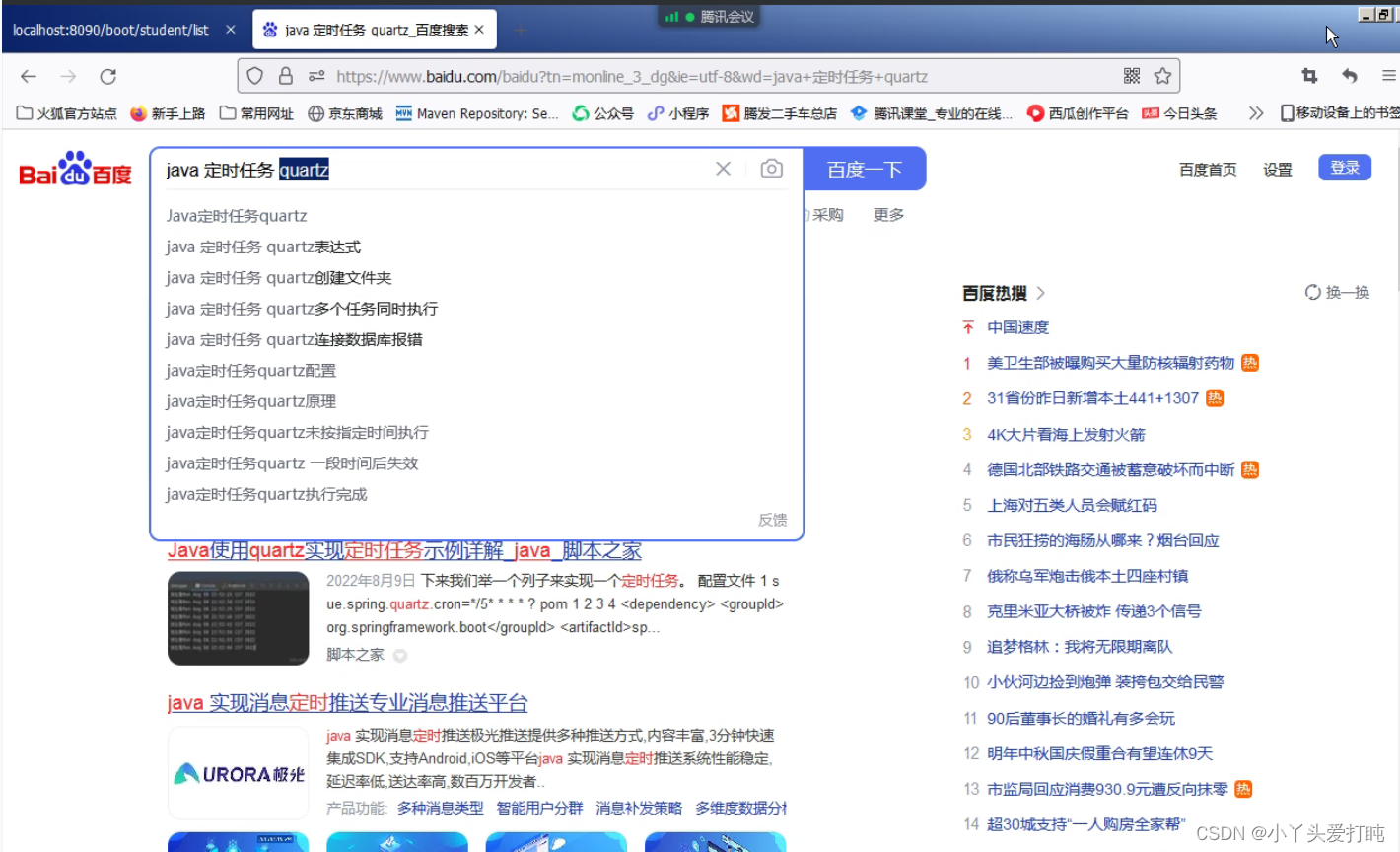The width and height of the screenshot is (1400, 852).
Task: Open the 新手上路 bookmark
Action: (x=168, y=113)
